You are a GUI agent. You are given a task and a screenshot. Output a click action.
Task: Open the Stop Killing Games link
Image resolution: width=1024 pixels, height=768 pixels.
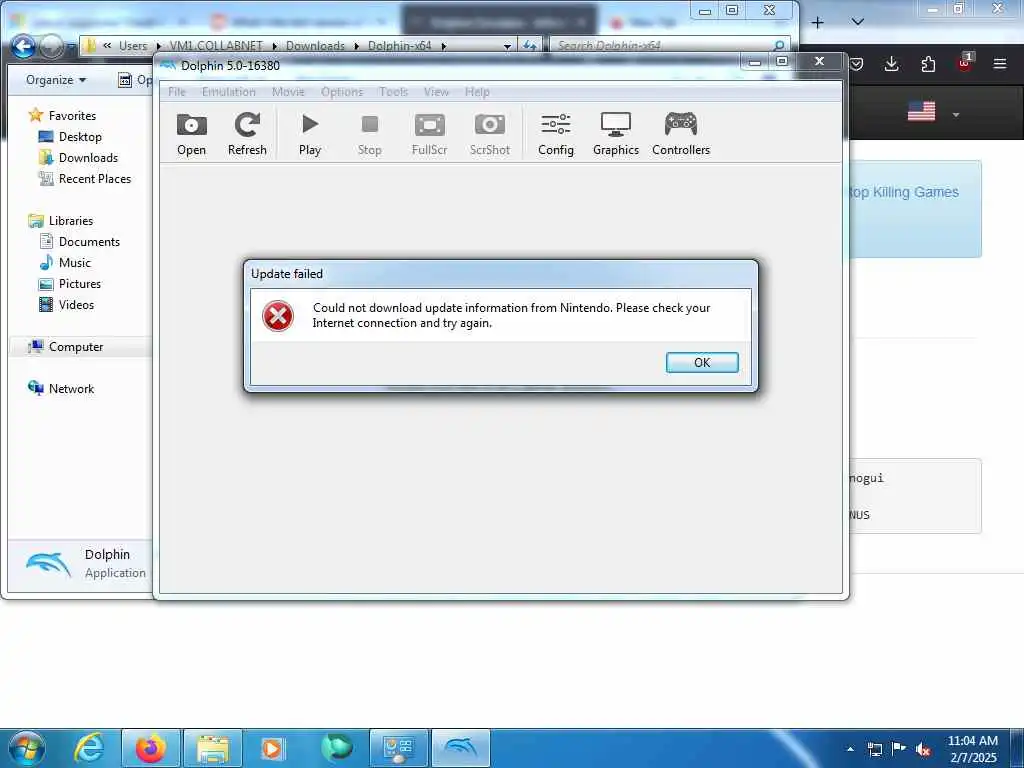tap(904, 192)
